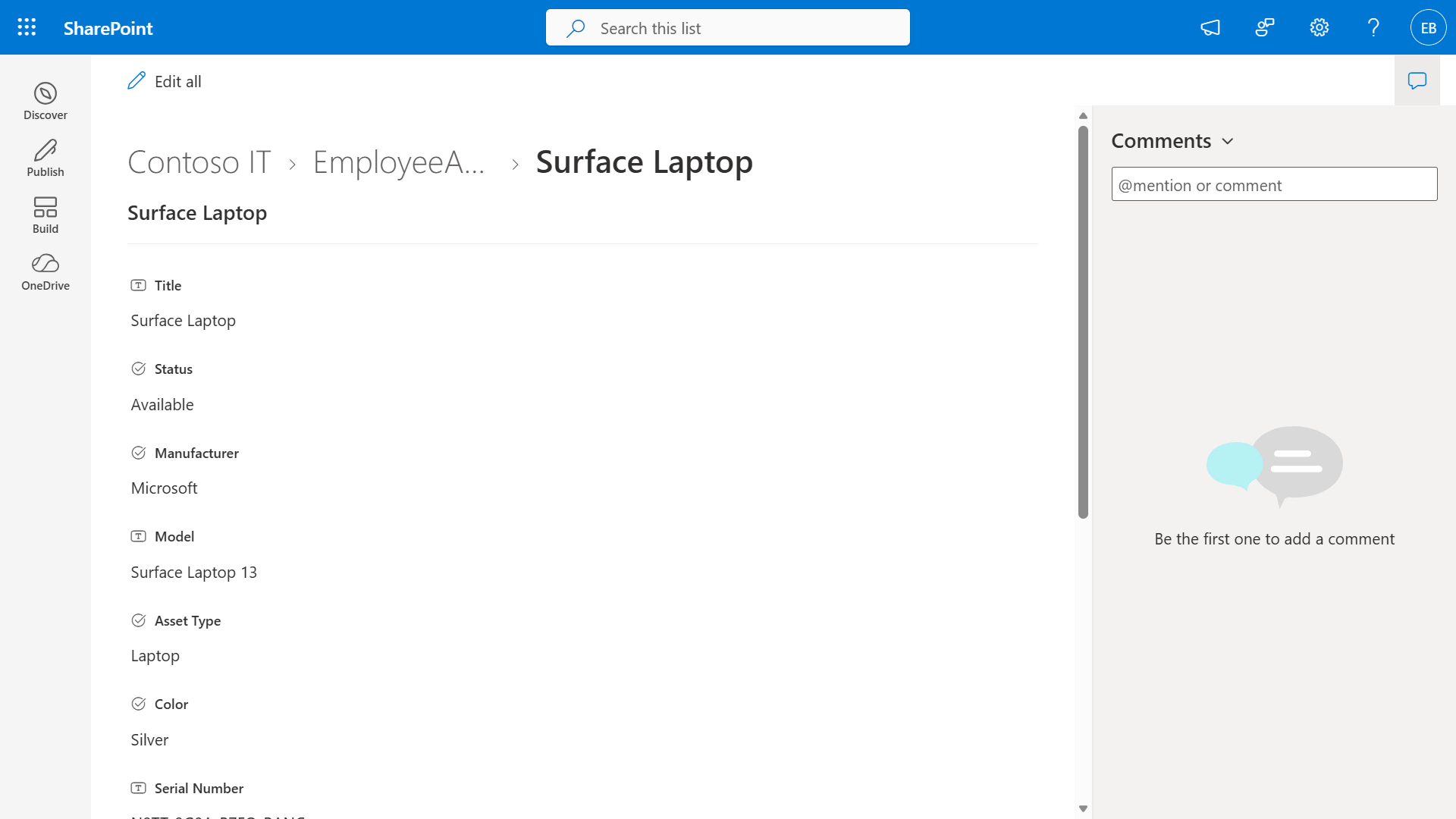Click the Manufacturer label
This screenshot has width=1456, height=819.
pos(196,453)
